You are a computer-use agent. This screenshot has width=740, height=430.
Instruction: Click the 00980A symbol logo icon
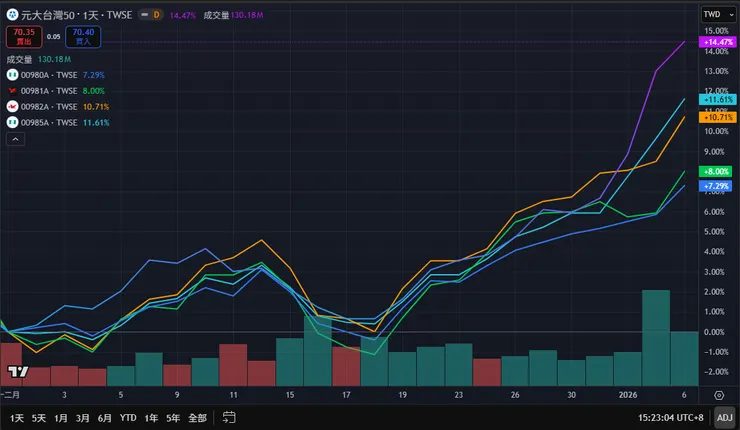point(12,75)
